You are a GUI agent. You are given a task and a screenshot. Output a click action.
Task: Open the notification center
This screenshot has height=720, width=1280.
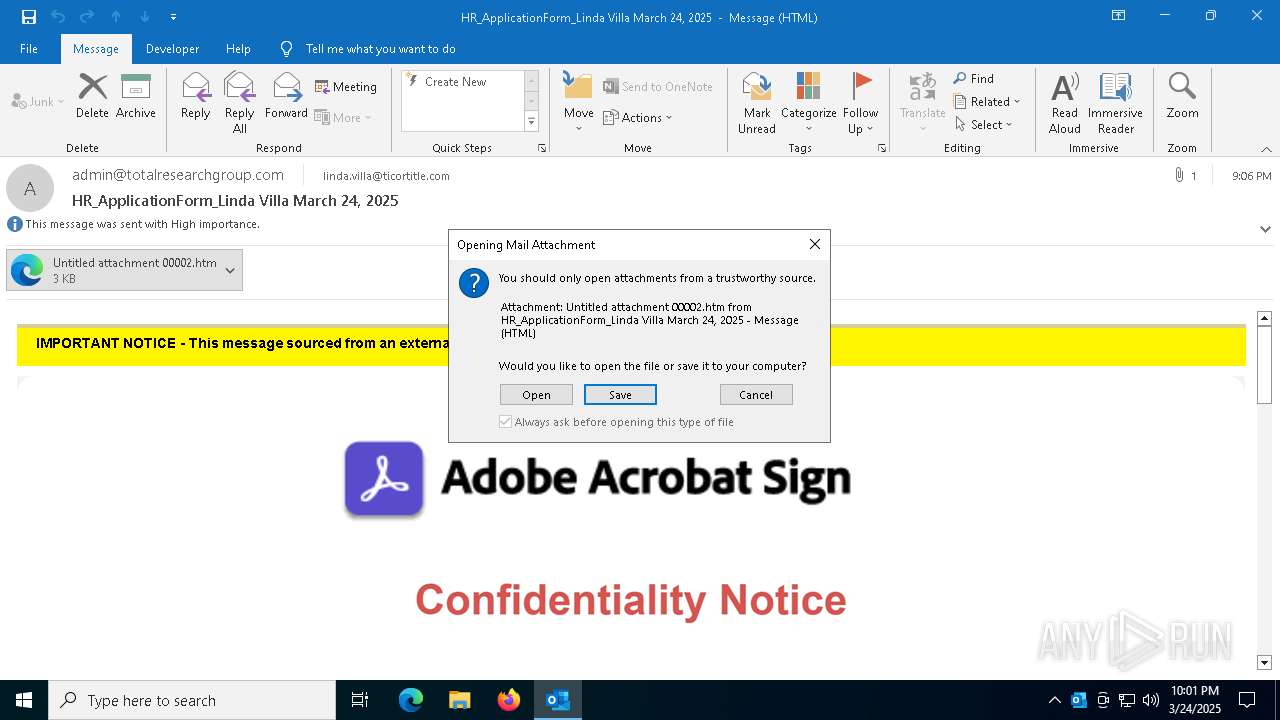[x=1247, y=700]
